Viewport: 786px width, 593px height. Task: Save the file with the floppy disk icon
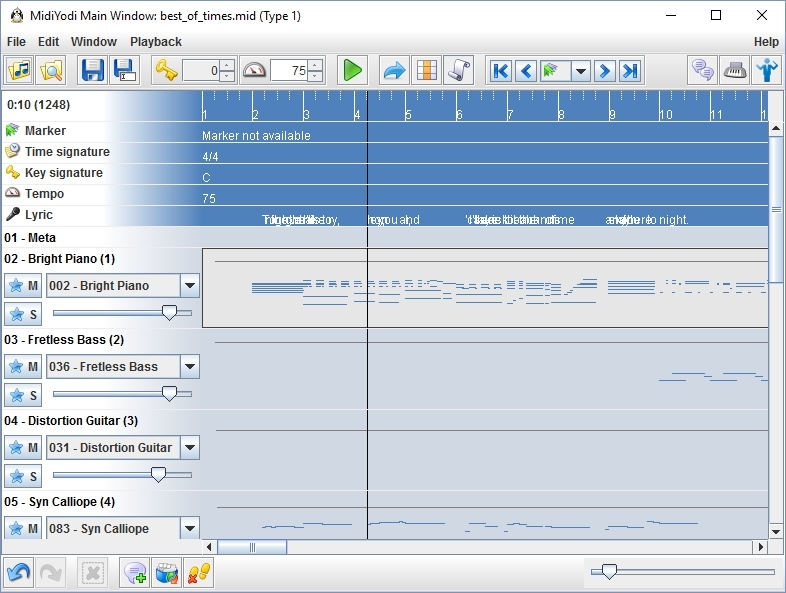pyautogui.click(x=92, y=70)
